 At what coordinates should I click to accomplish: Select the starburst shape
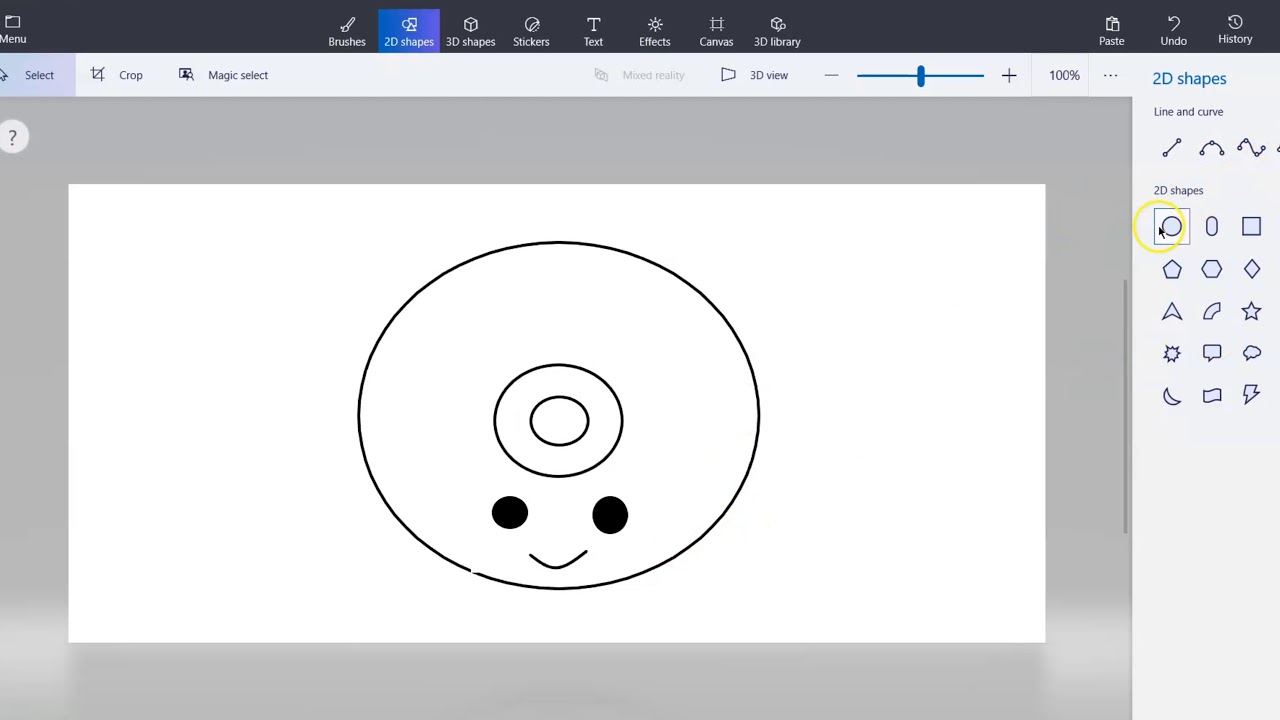[1172, 353]
